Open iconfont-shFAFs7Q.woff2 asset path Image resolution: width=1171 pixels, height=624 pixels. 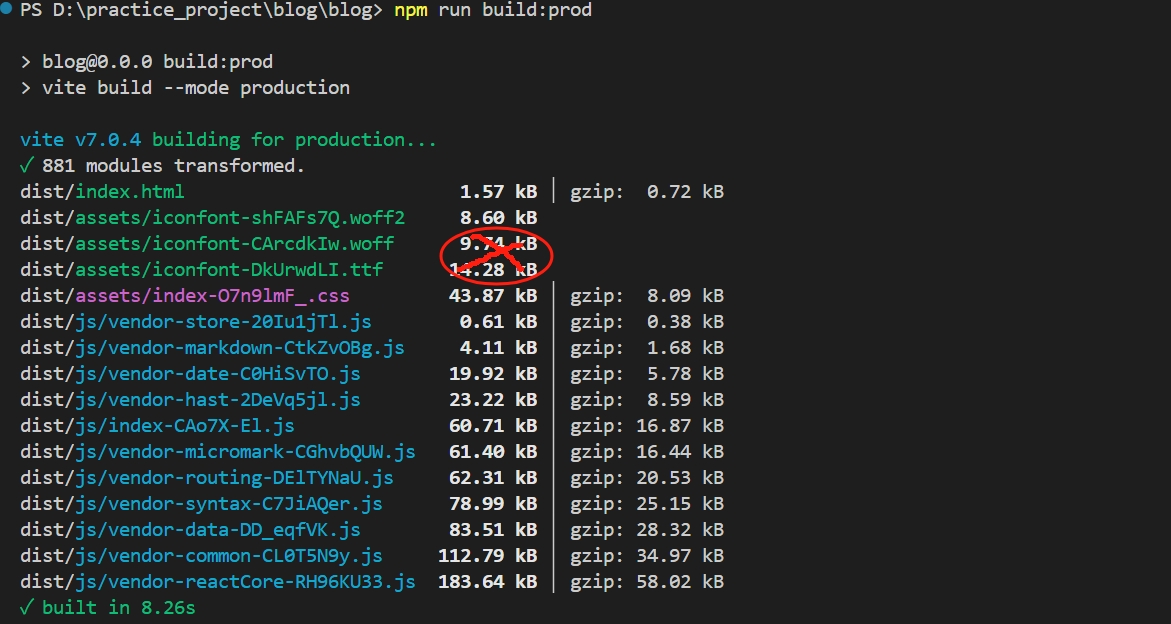point(212,218)
